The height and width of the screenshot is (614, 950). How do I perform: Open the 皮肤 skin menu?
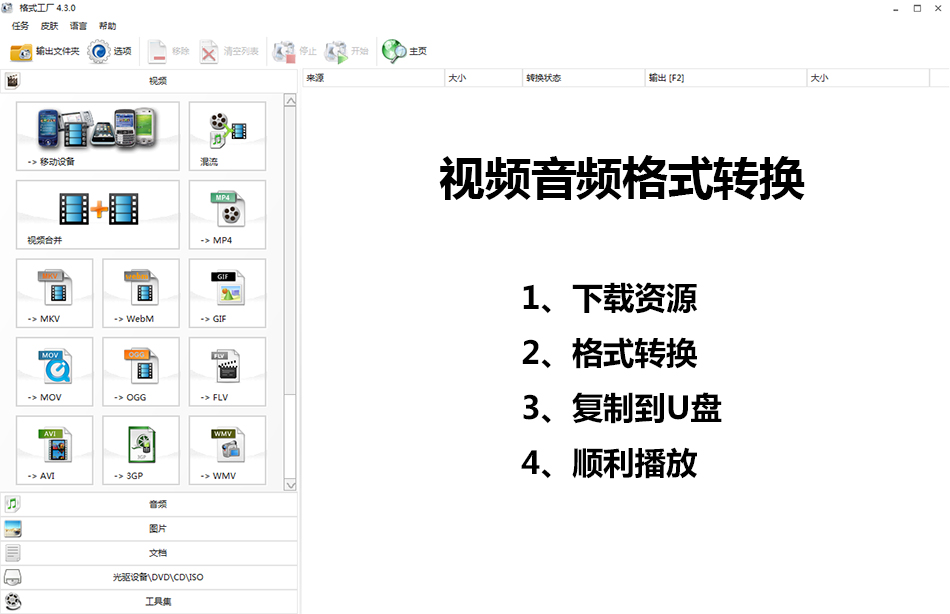(49, 26)
